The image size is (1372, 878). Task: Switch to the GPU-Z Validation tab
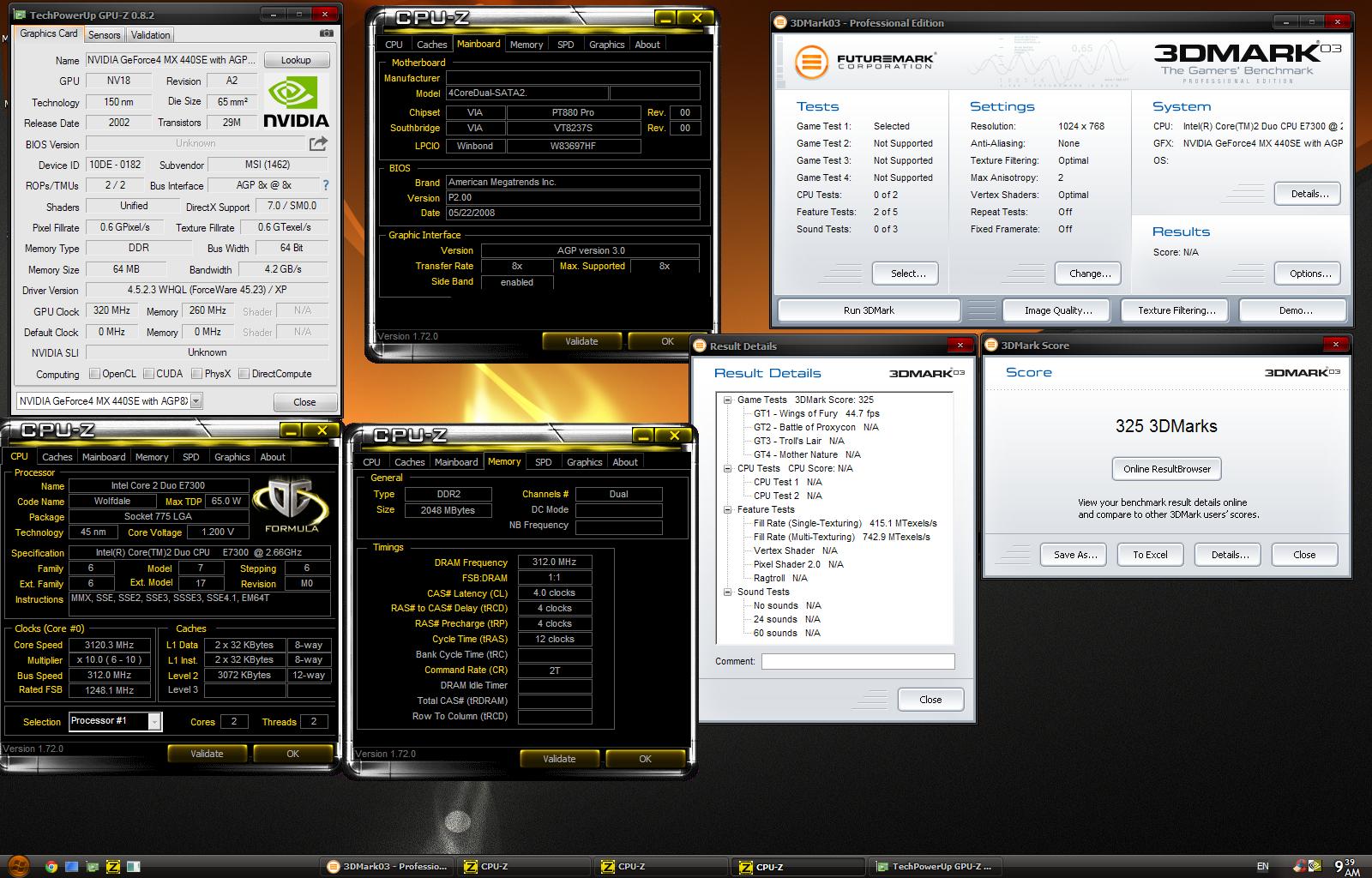[x=150, y=34]
